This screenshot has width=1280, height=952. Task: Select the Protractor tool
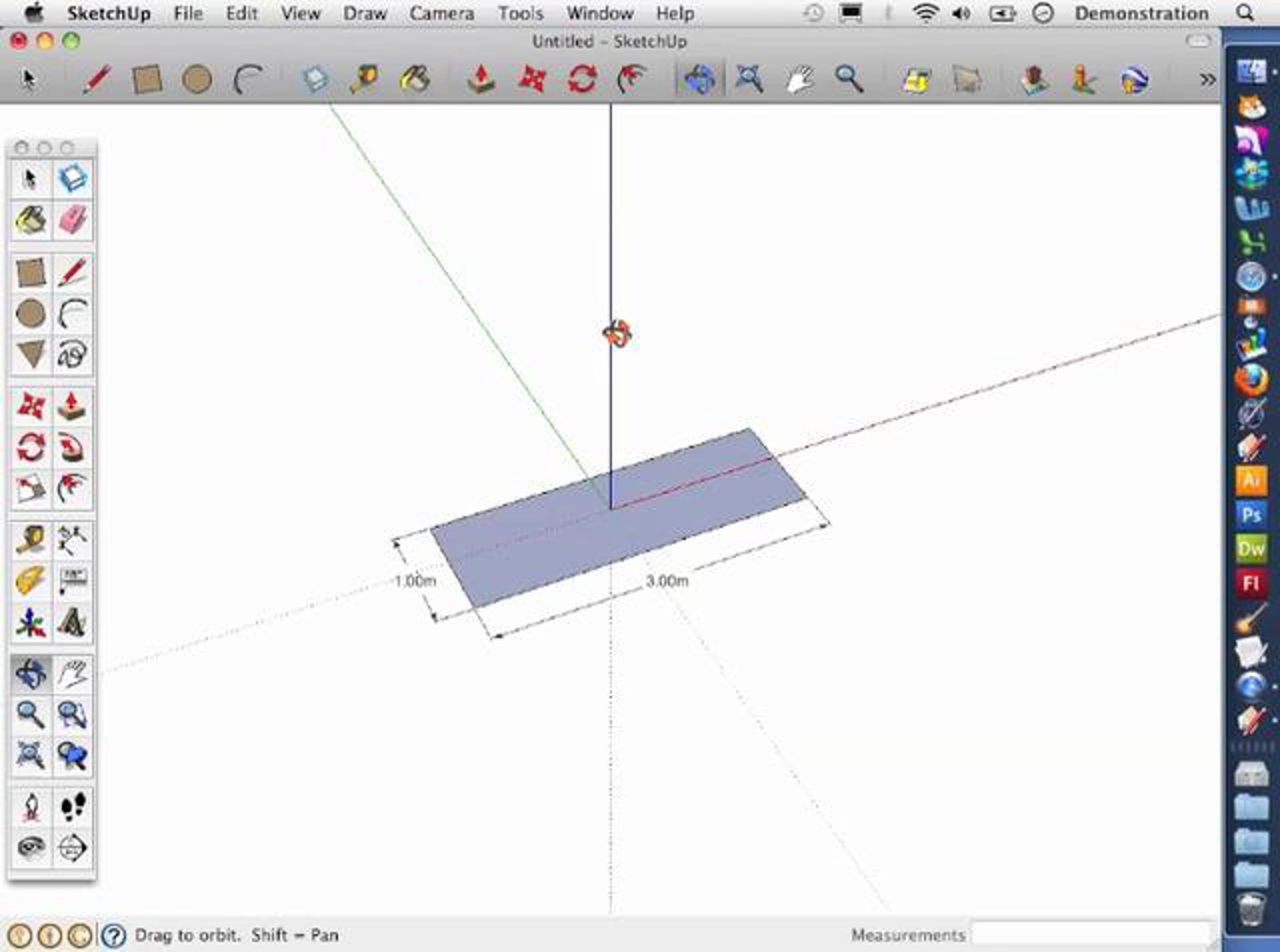pos(30,581)
